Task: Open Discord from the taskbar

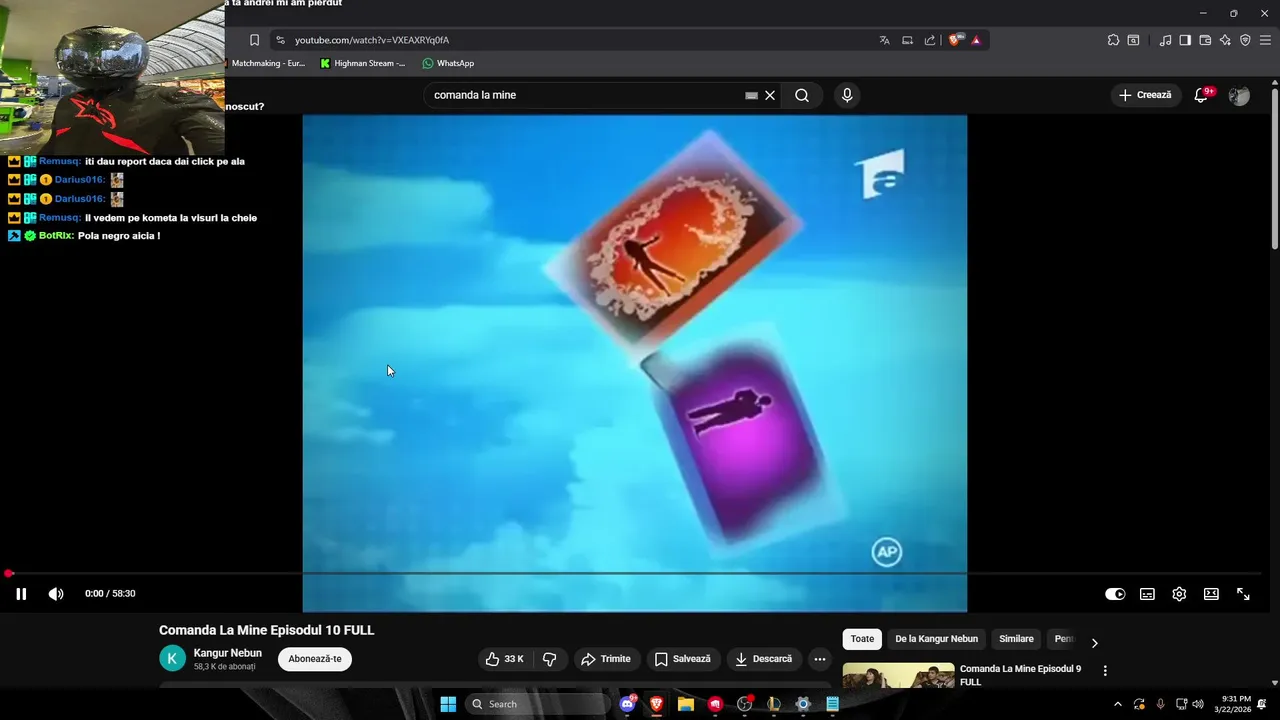Action: tap(627, 704)
